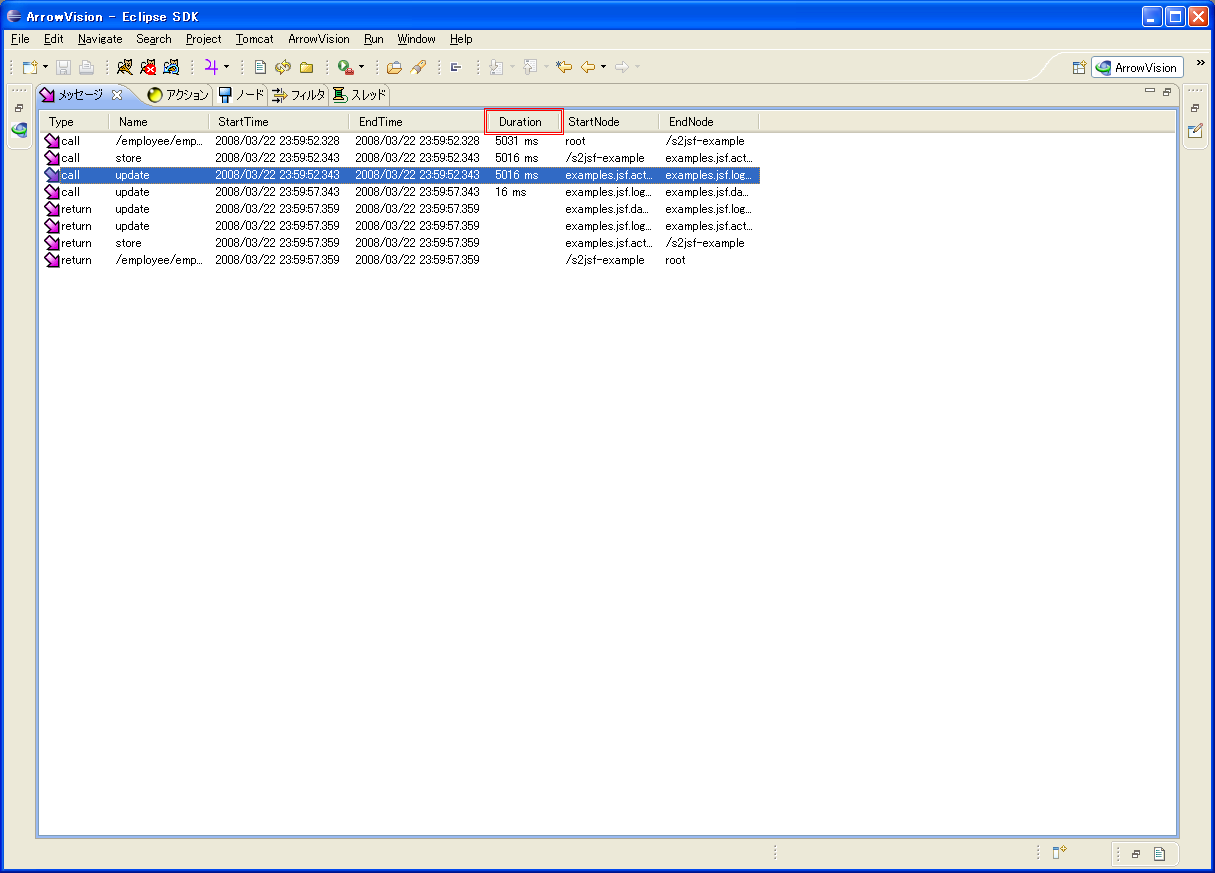
Task: Expand the dropdown beside the purple icon
Action: [226, 67]
